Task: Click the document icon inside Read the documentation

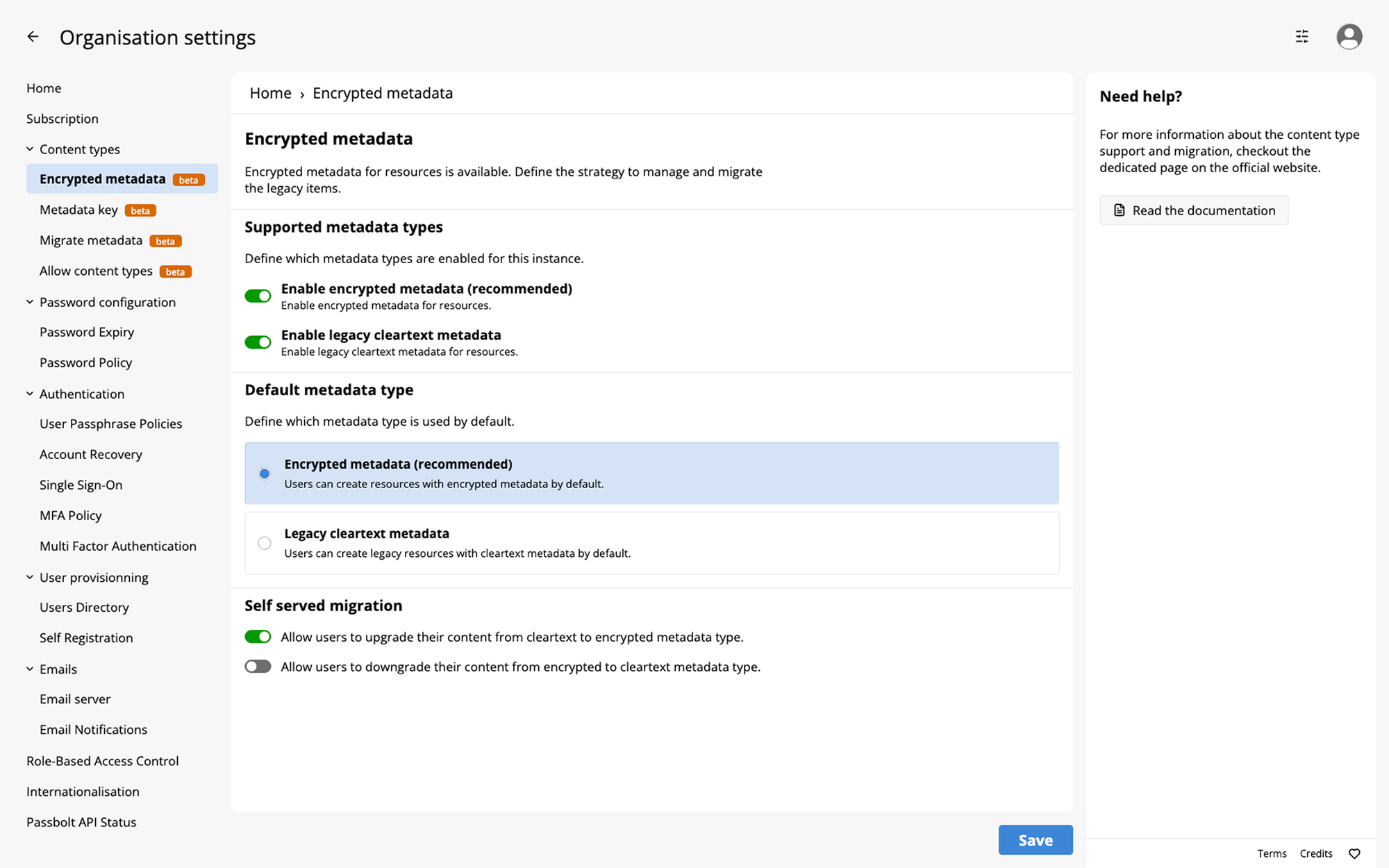Action: pos(1119,210)
